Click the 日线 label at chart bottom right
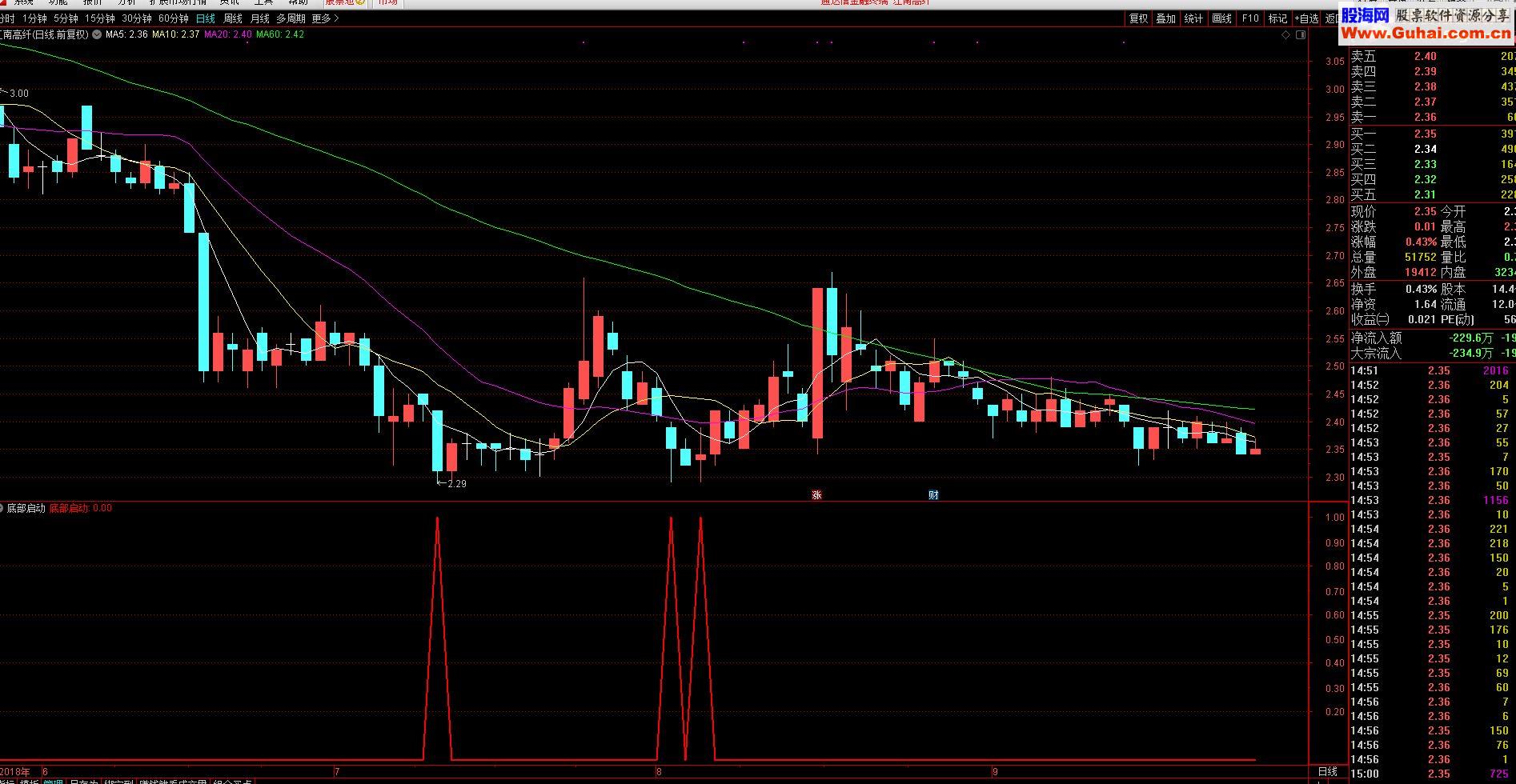Screen dimensions: 1516x784 (x=1327, y=772)
